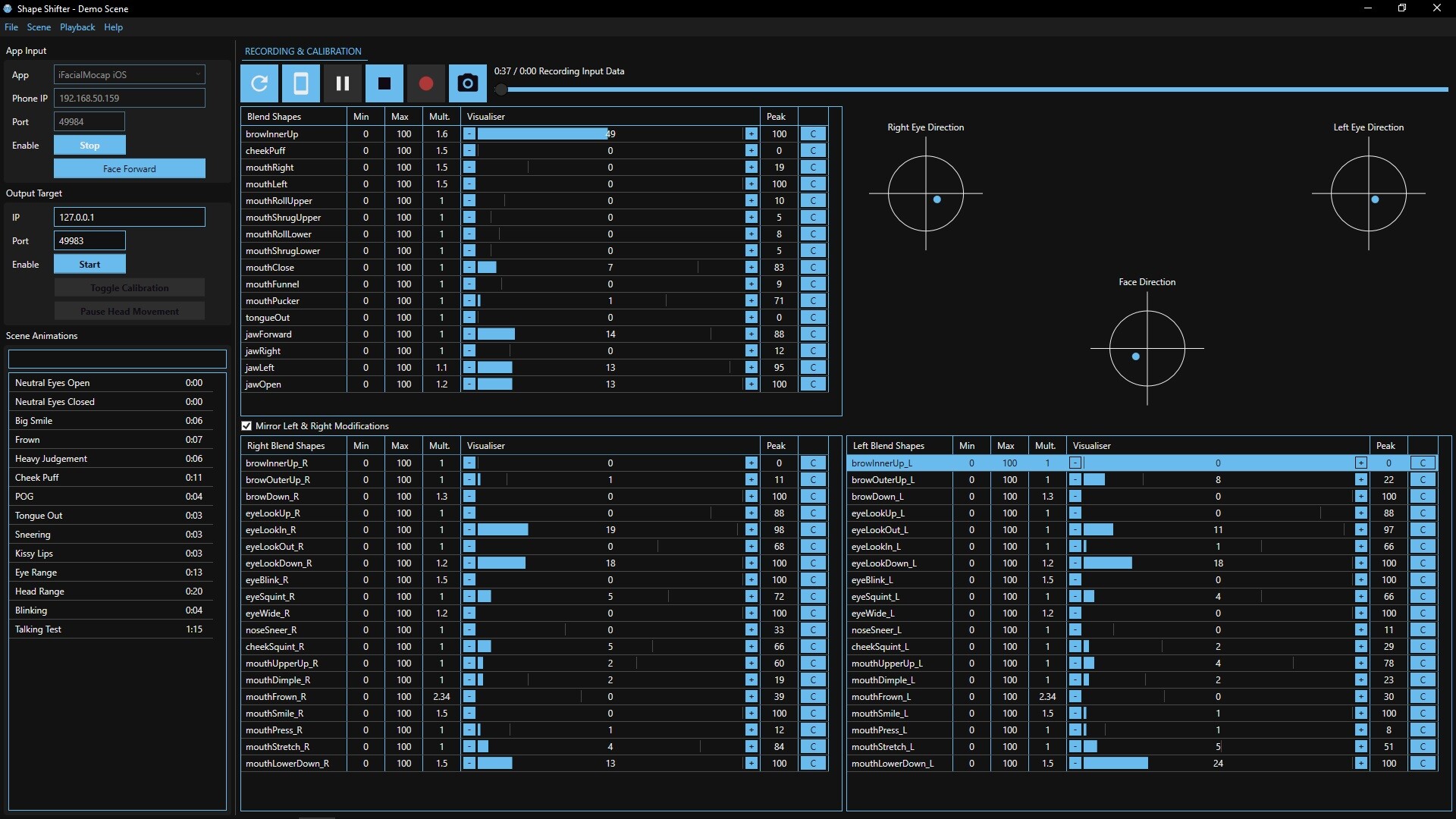Image resolution: width=1456 pixels, height=819 pixels.
Task: Open the phone display preview icon
Action: (301, 83)
